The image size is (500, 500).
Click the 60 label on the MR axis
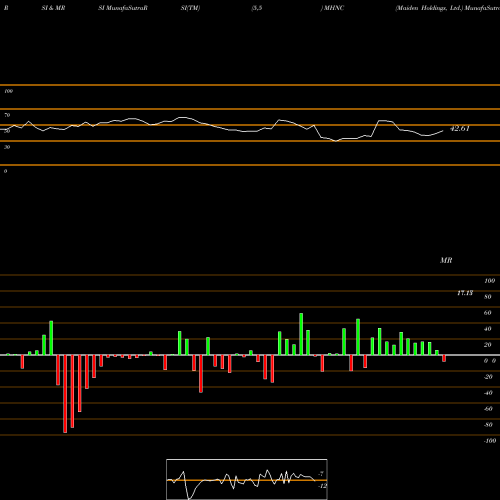click(x=488, y=313)
